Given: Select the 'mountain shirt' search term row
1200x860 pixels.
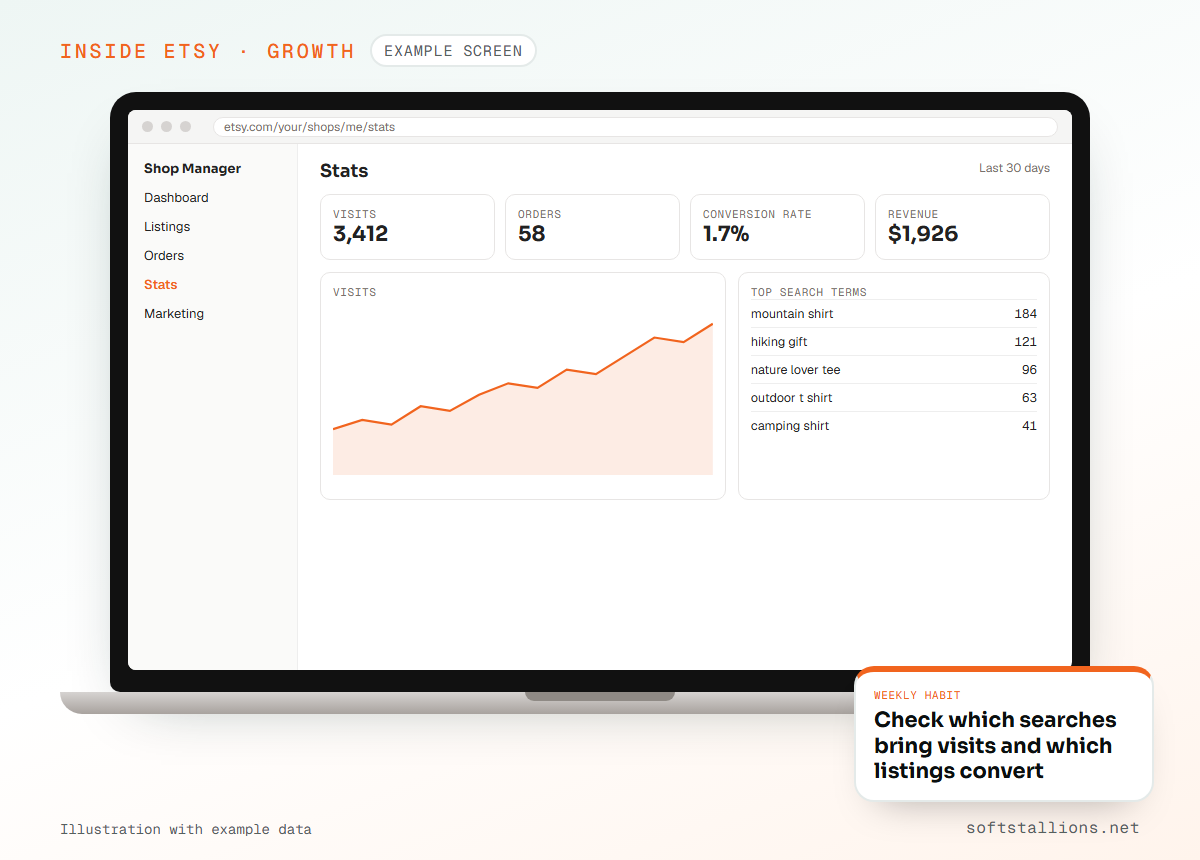Looking at the screenshot, I should [894, 314].
